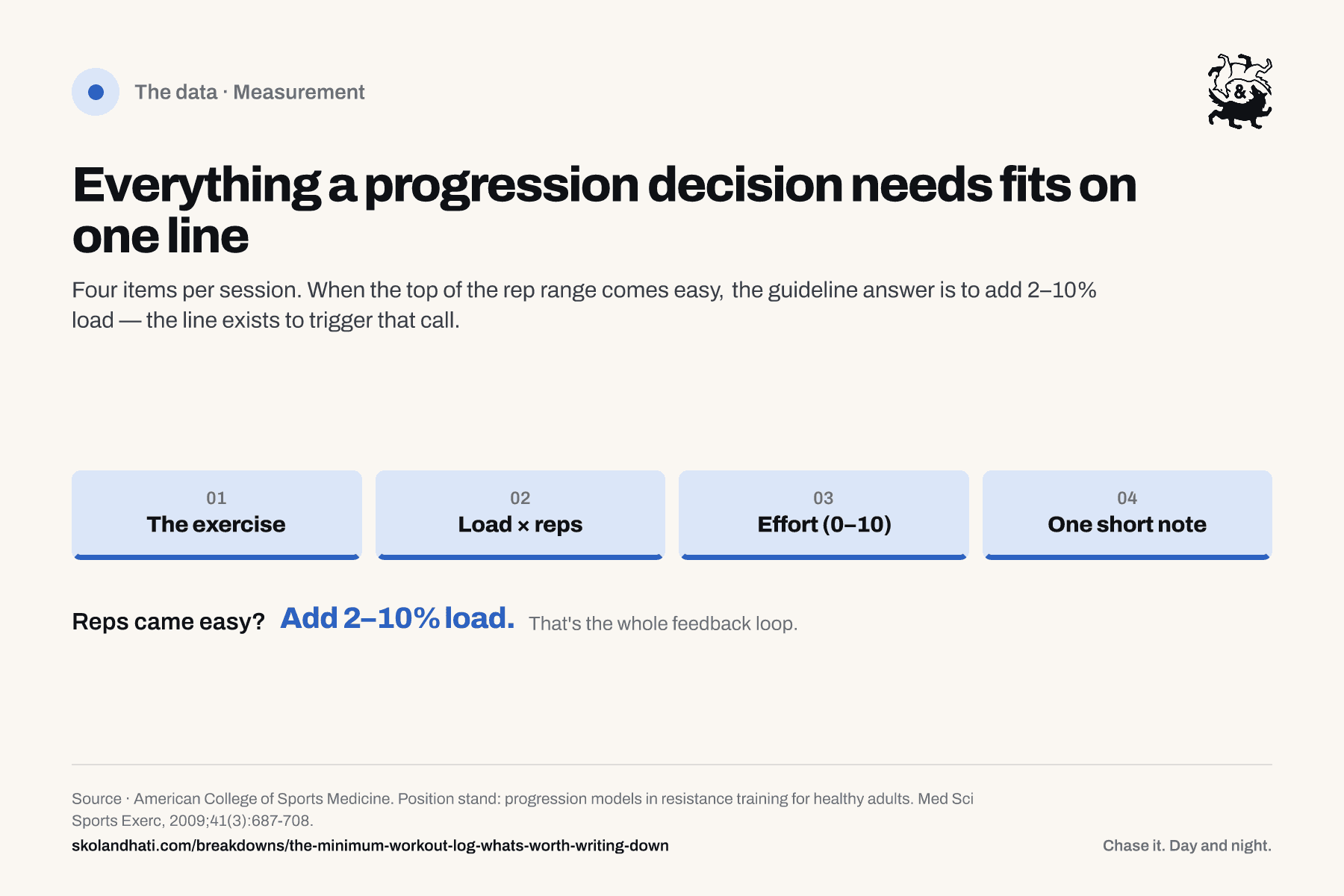The height and width of the screenshot is (896, 1344).
Task: Click the Reps came easy? text
Action: (168, 621)
